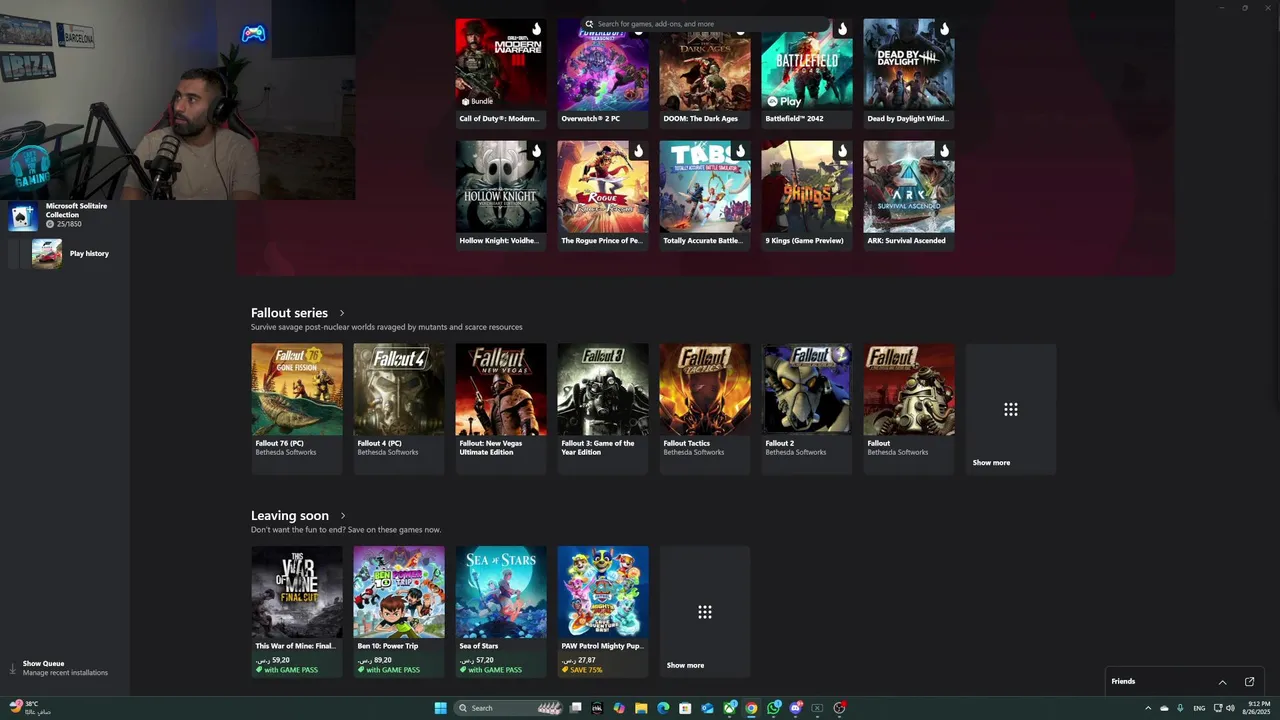Screen dimensions: 1280x720
Task: Open Fallout 3: Game of the Year Edition
Action: [x=603, y=408]
